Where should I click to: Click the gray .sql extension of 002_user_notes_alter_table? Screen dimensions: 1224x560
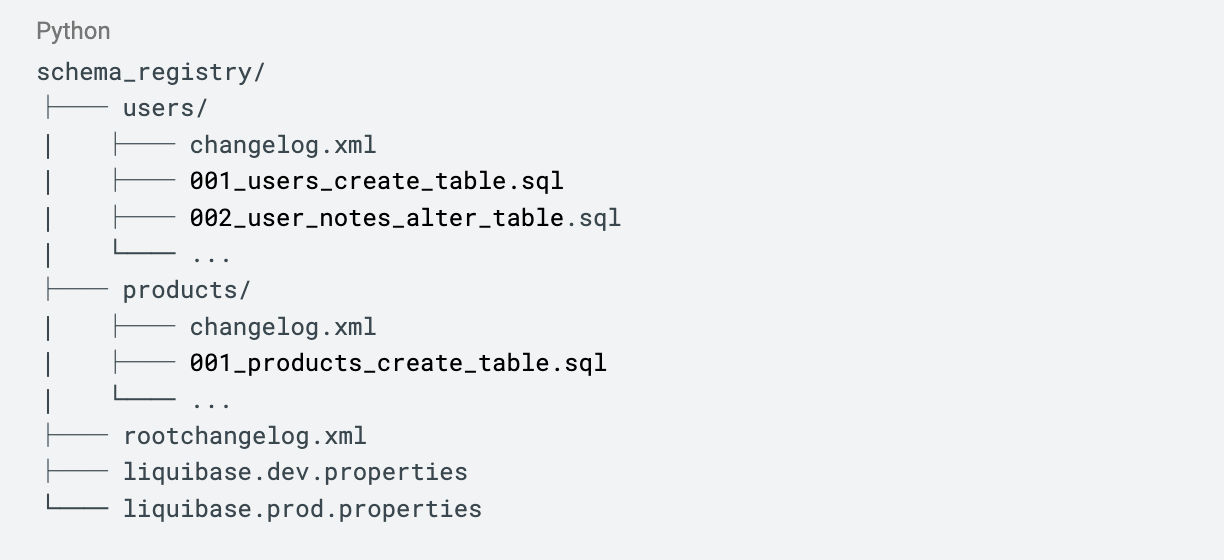594,217
